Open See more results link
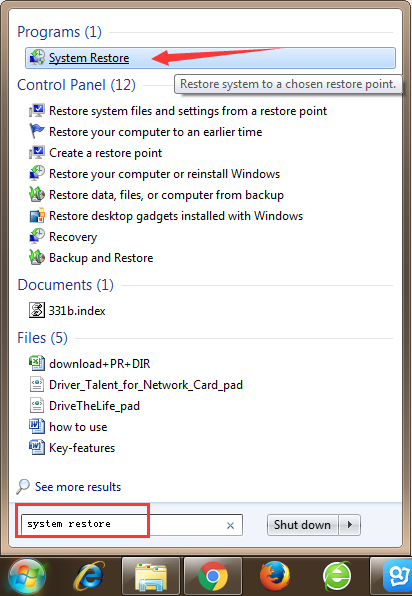Screen dimensions: 412x596 pos(78,487)
